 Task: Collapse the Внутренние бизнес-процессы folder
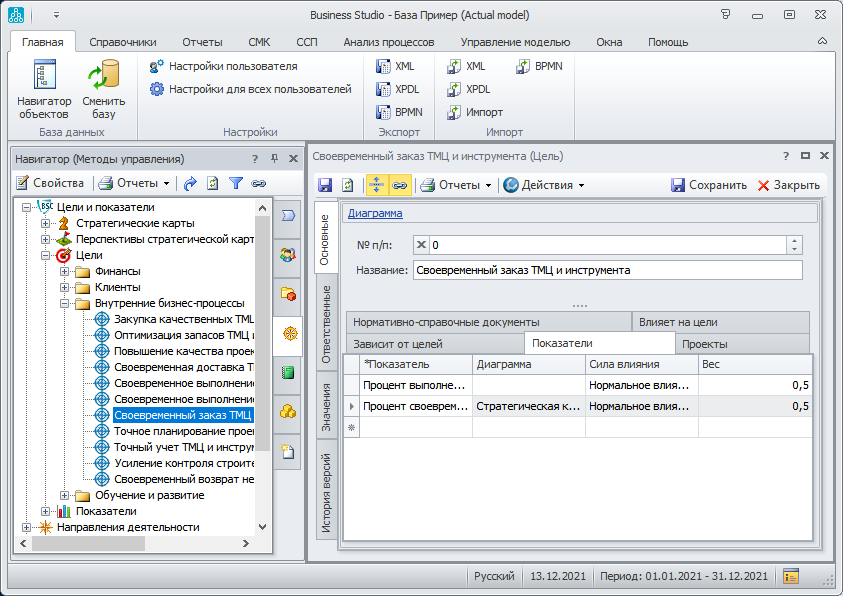64,303
